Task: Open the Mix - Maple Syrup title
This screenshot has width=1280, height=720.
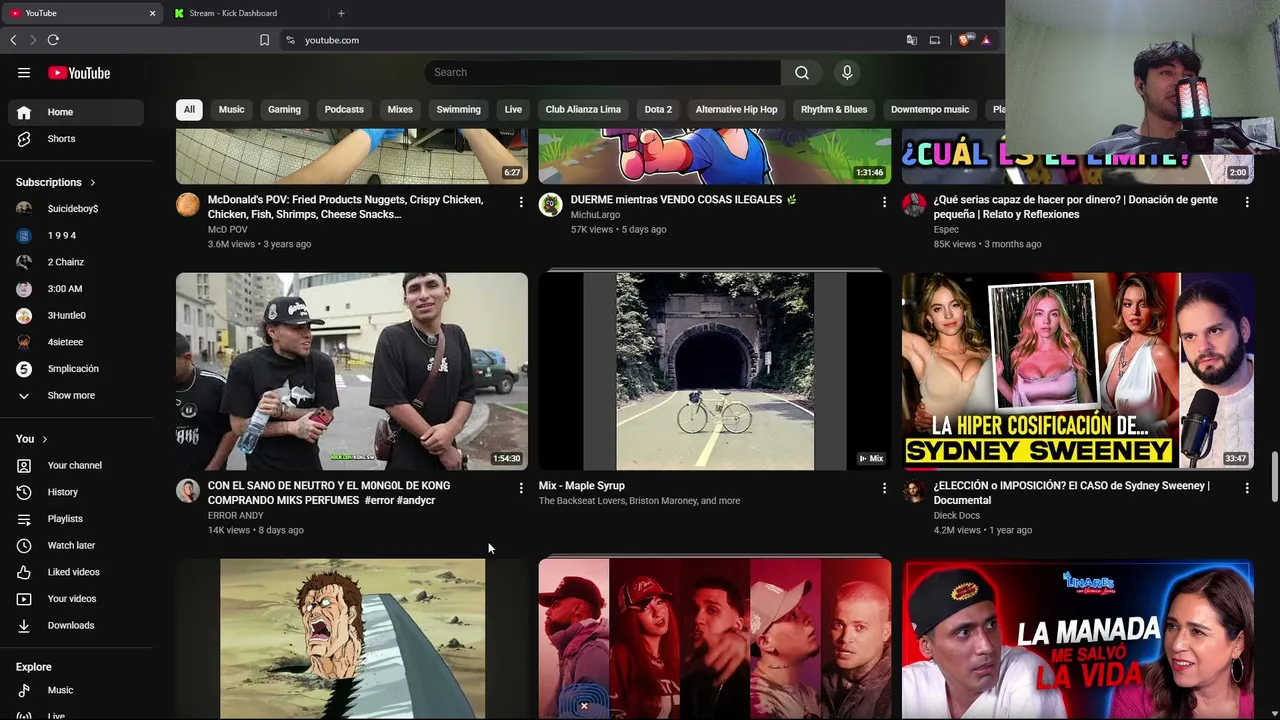Action: pos(582,486)
